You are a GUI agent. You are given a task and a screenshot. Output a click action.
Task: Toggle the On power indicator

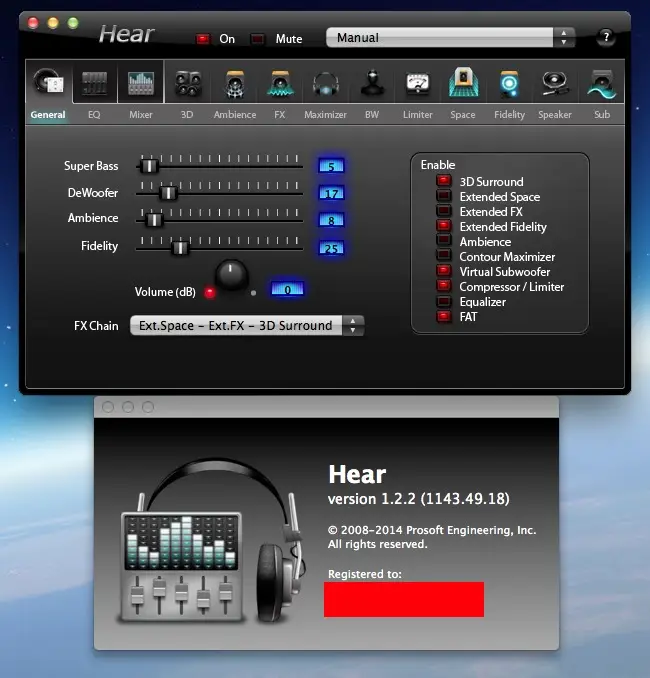202,39
